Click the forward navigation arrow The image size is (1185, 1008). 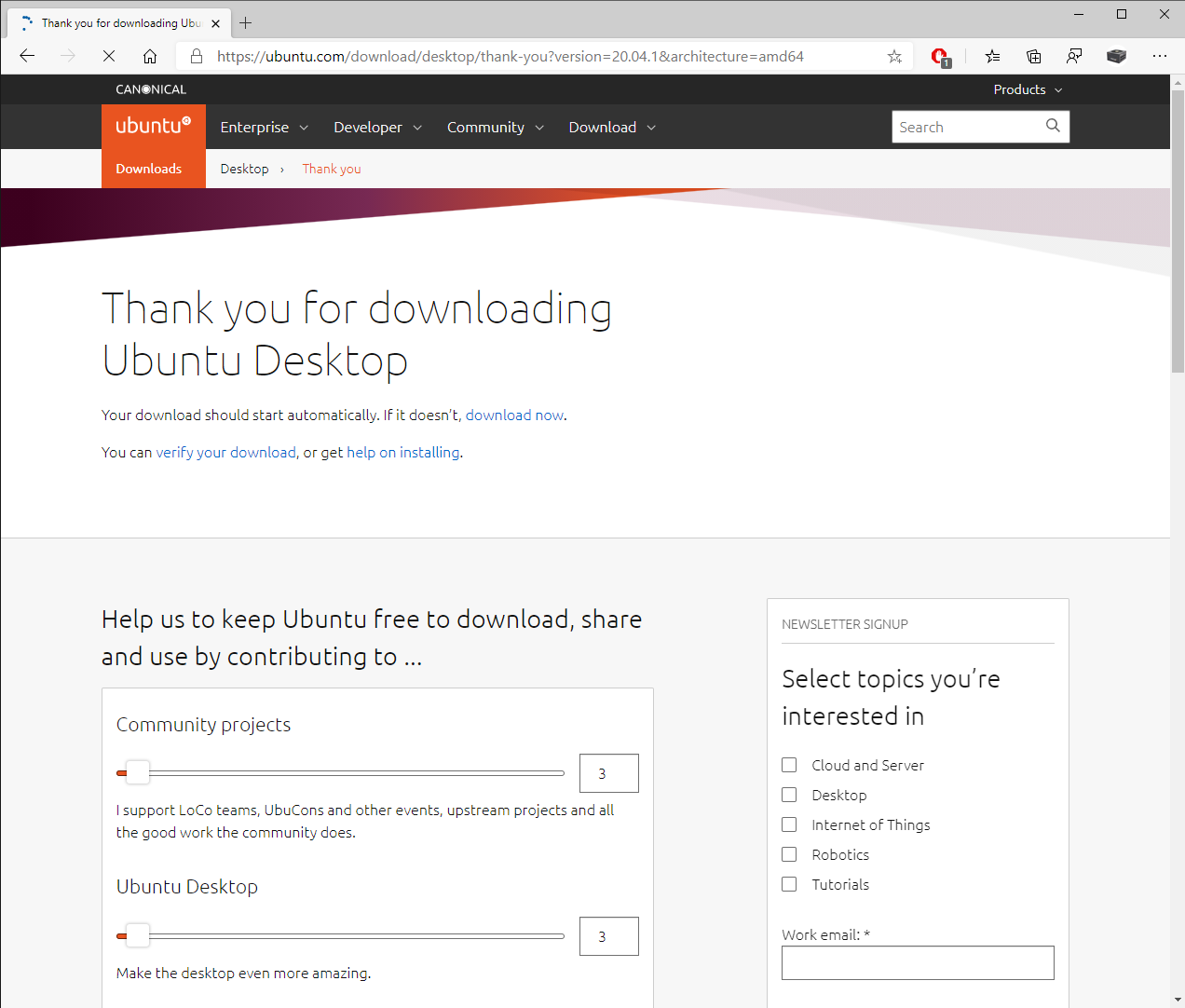pyautogui.click(x=68, y=56)
